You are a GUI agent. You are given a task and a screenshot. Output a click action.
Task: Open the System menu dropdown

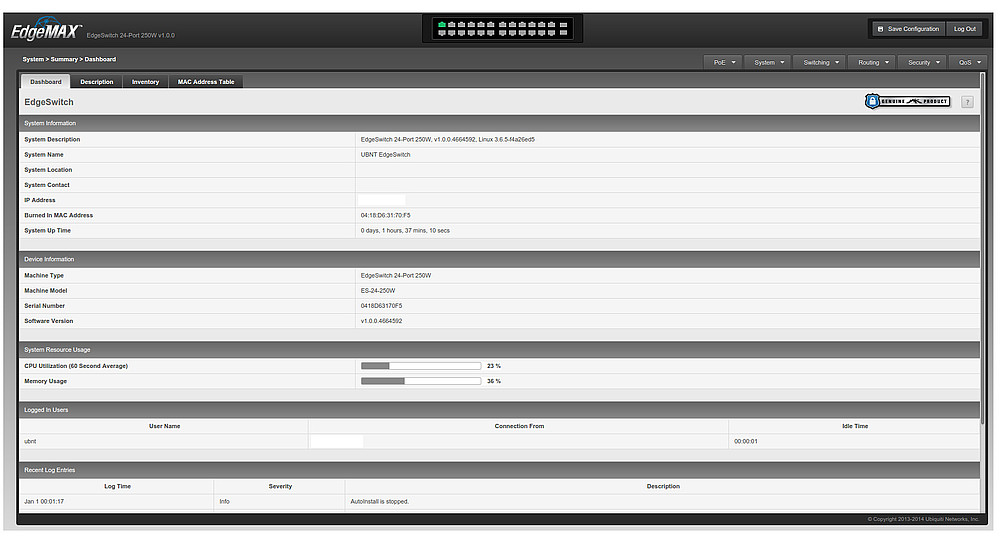[768, 62]
